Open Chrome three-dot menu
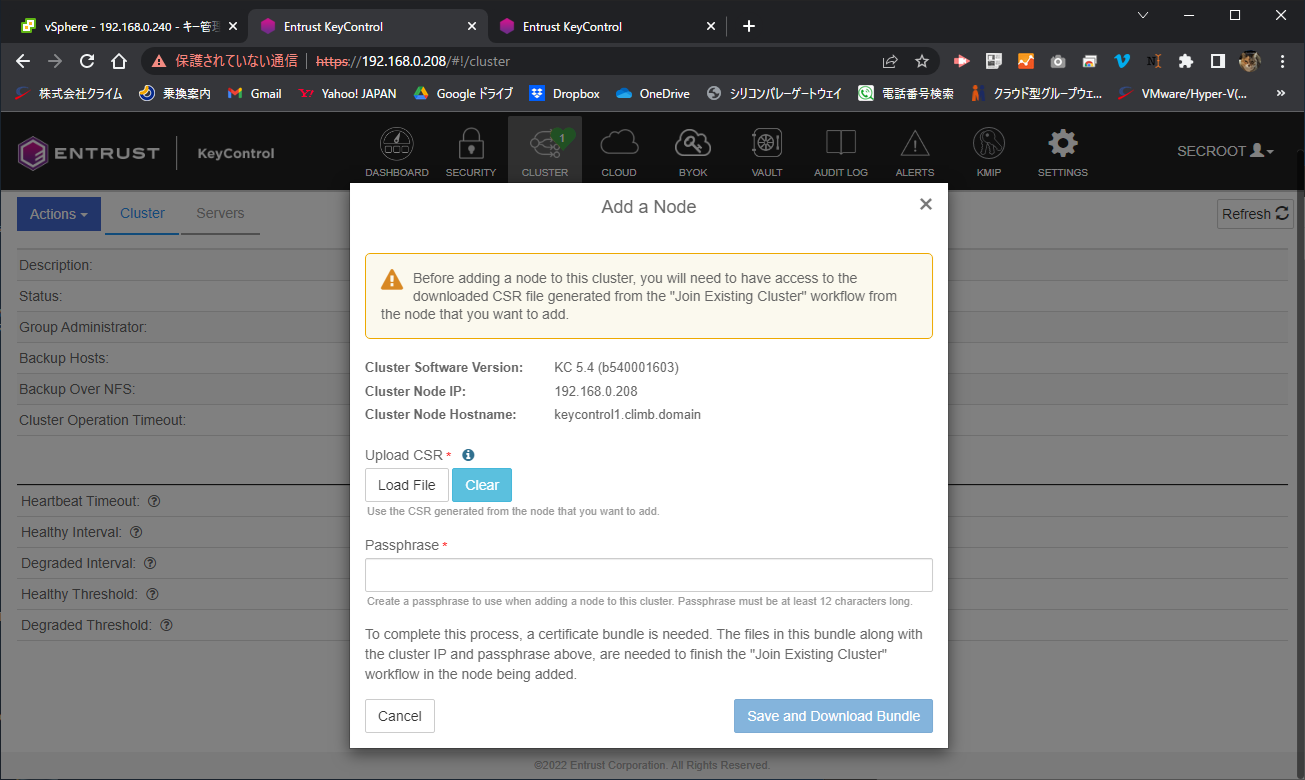This screenshot has height=780, width=1305. click(x=1282, y=61)
